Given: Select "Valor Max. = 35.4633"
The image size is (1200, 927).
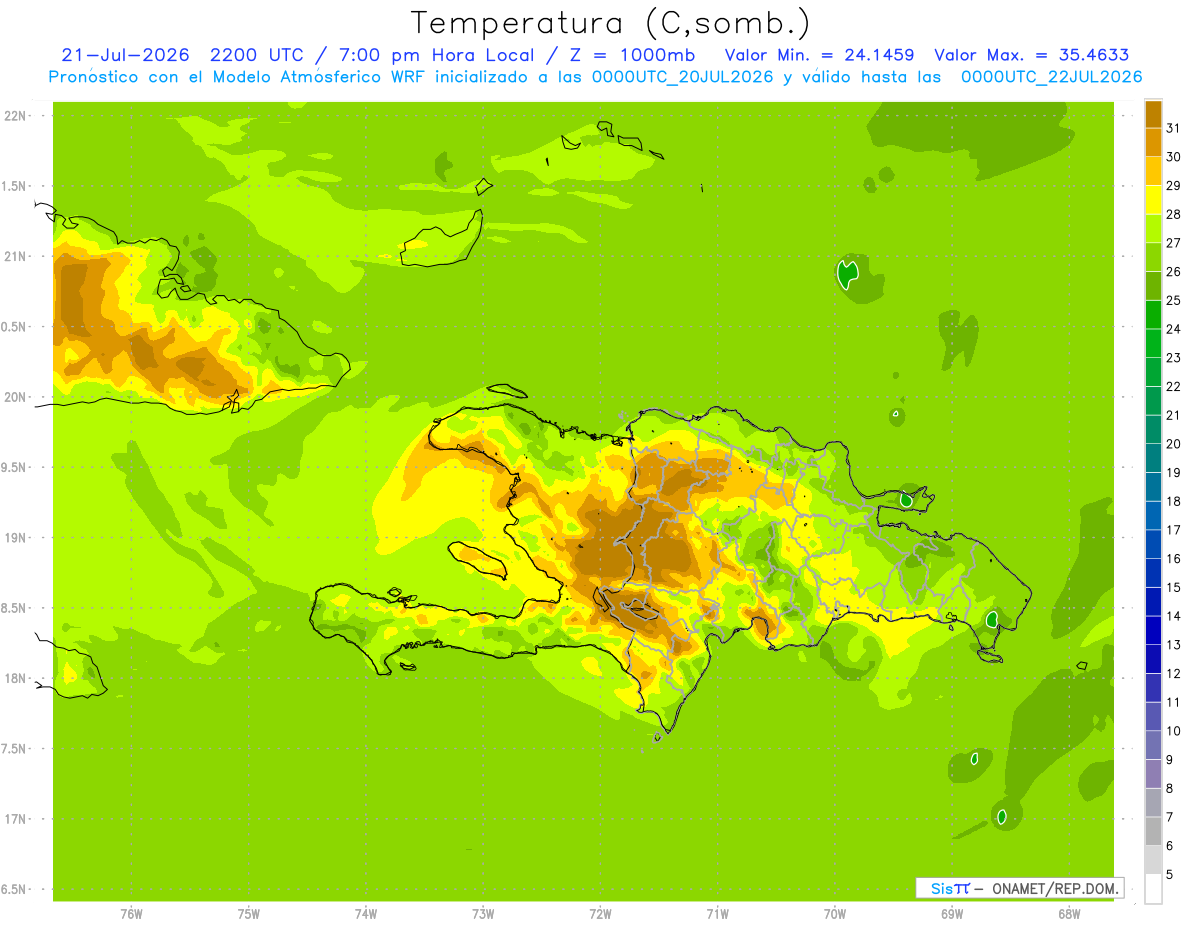Looking at the screenshot, I should 1032,55.
